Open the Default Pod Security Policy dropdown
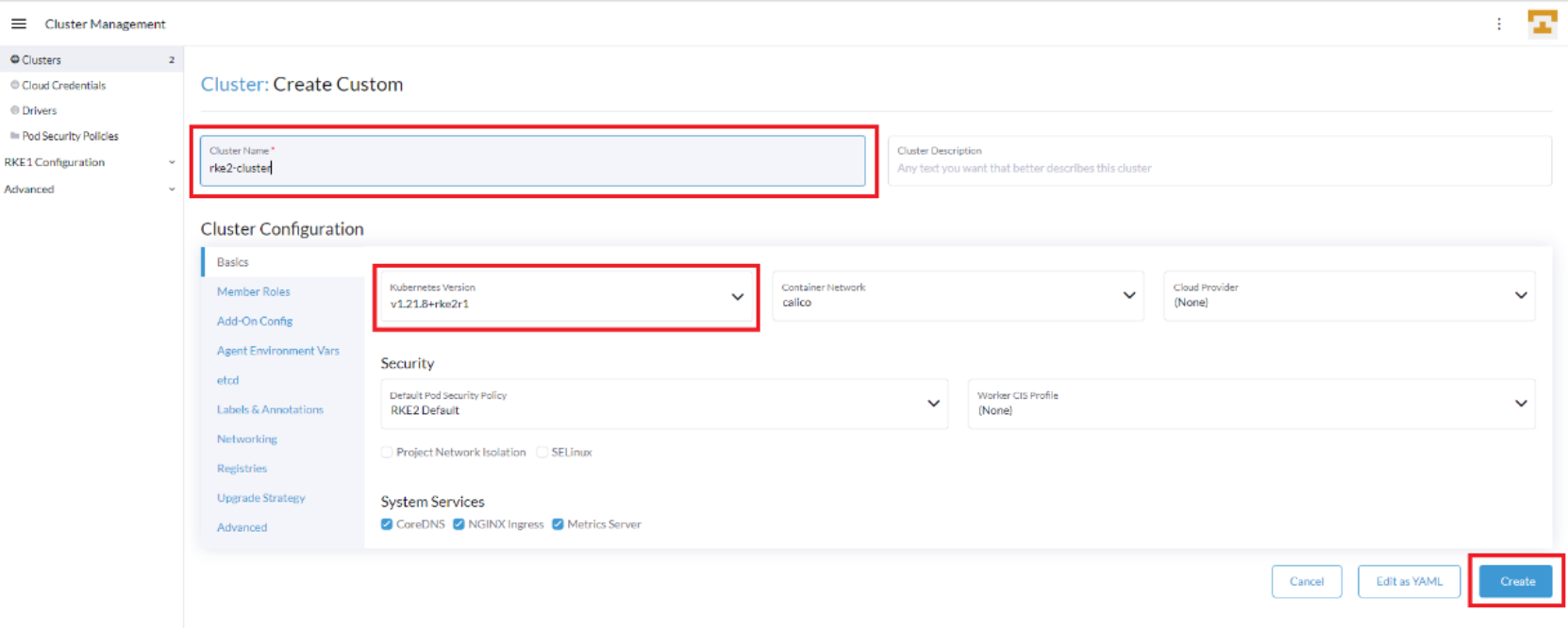 664,404
